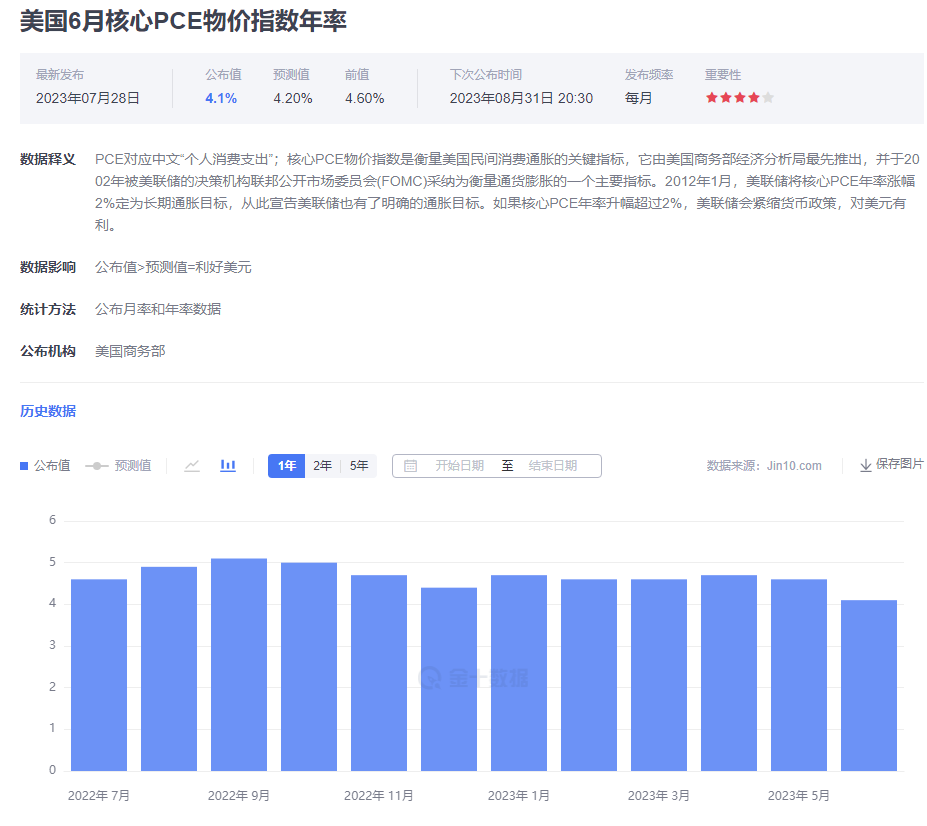This screenshot has height=826, width=927.
Task: Switch to the 2年 view
Action: [322, 465]
